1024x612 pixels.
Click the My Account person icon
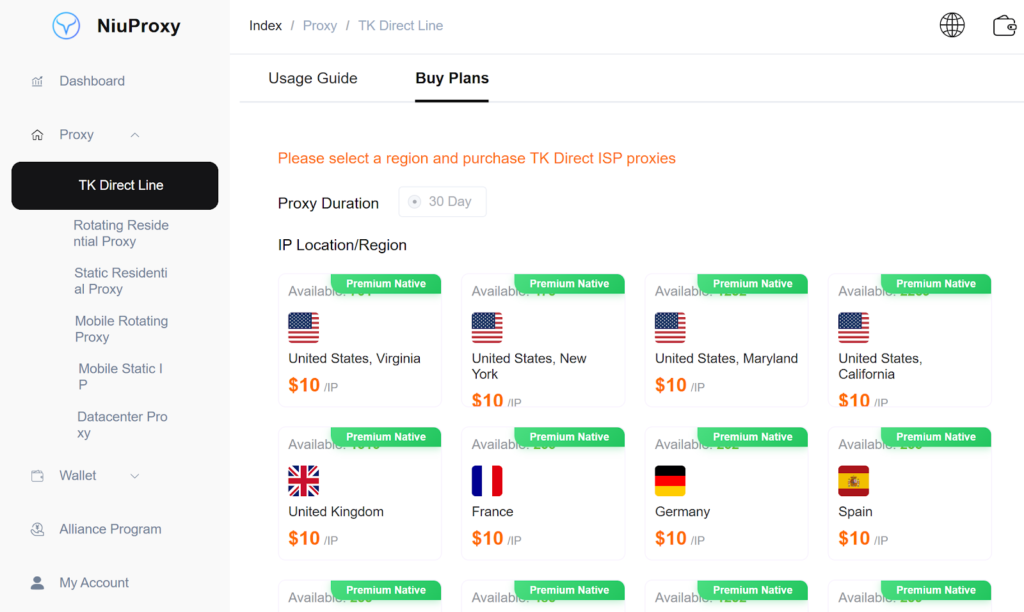[38, 583]
